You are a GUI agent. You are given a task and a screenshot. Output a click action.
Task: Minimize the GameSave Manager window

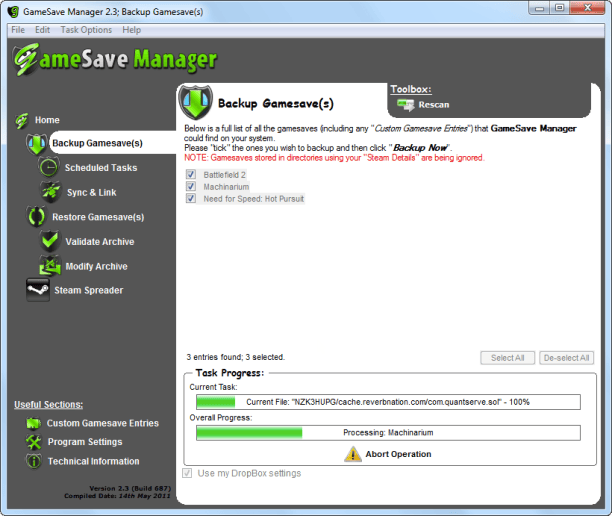pos(539,8)
